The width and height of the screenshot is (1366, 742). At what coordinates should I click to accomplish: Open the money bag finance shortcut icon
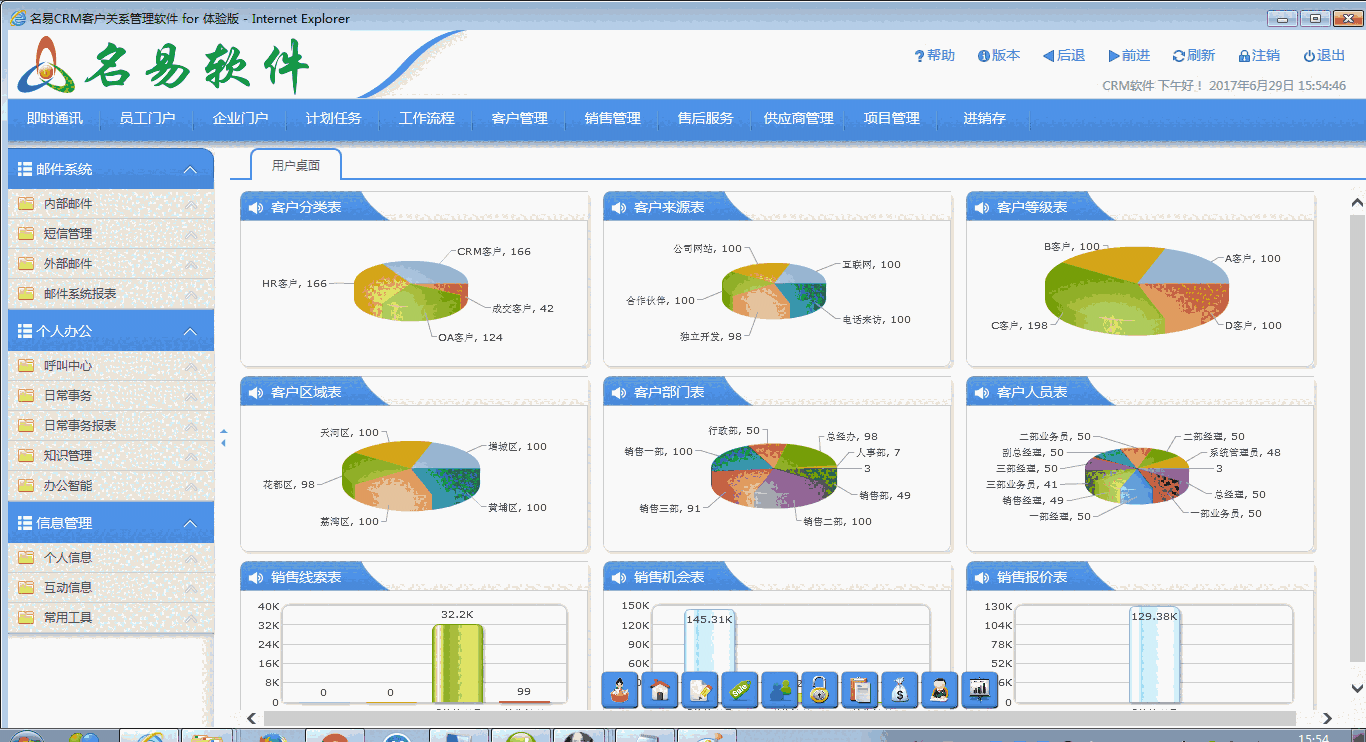[899, 689]
